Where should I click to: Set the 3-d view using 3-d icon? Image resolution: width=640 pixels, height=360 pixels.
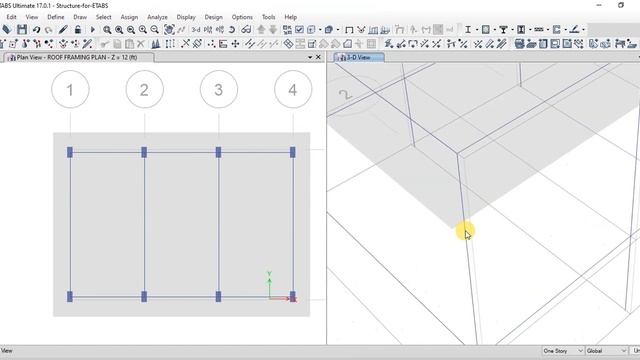point(196,30)
